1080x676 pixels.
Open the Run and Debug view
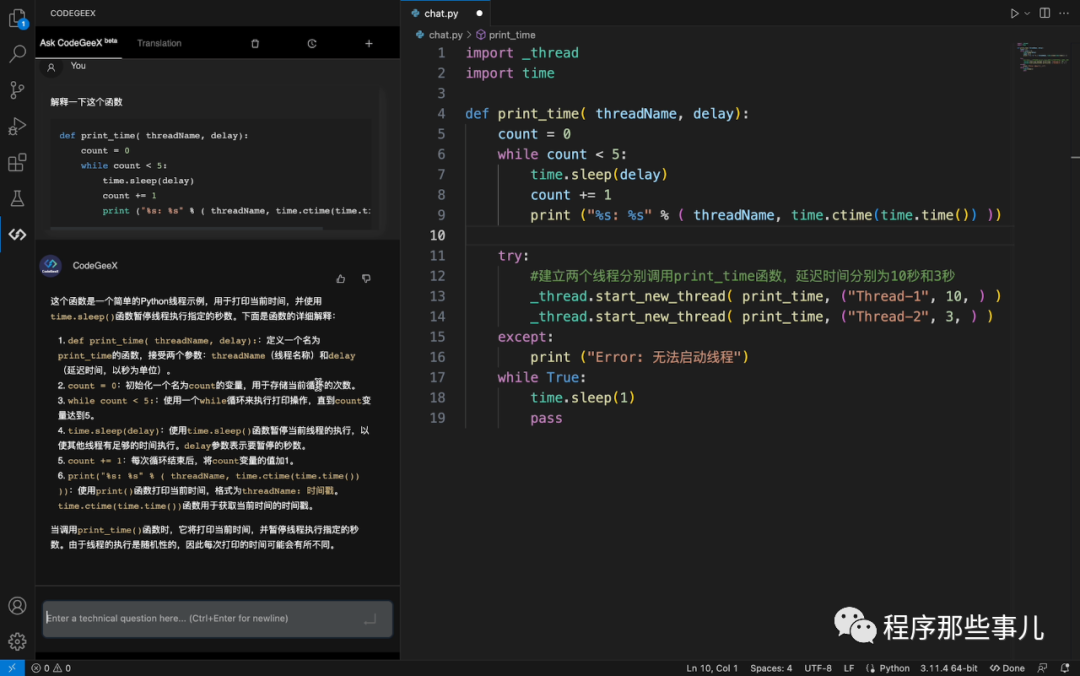click(x=17, y=125)
